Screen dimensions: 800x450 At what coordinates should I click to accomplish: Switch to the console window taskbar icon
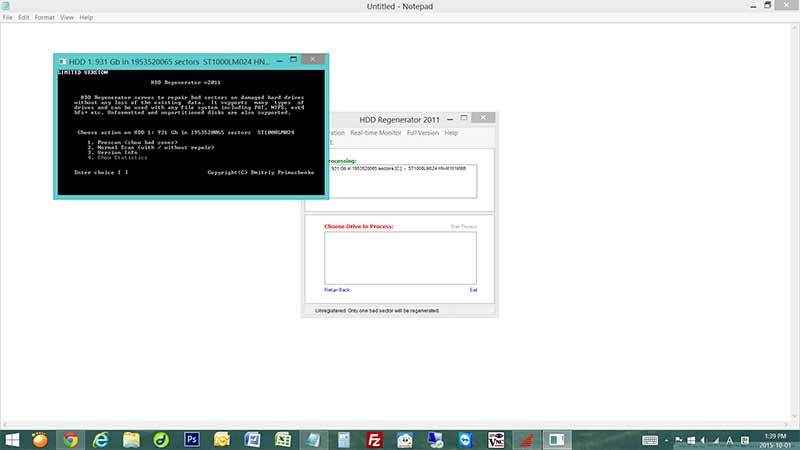click(x=557, y=440)
